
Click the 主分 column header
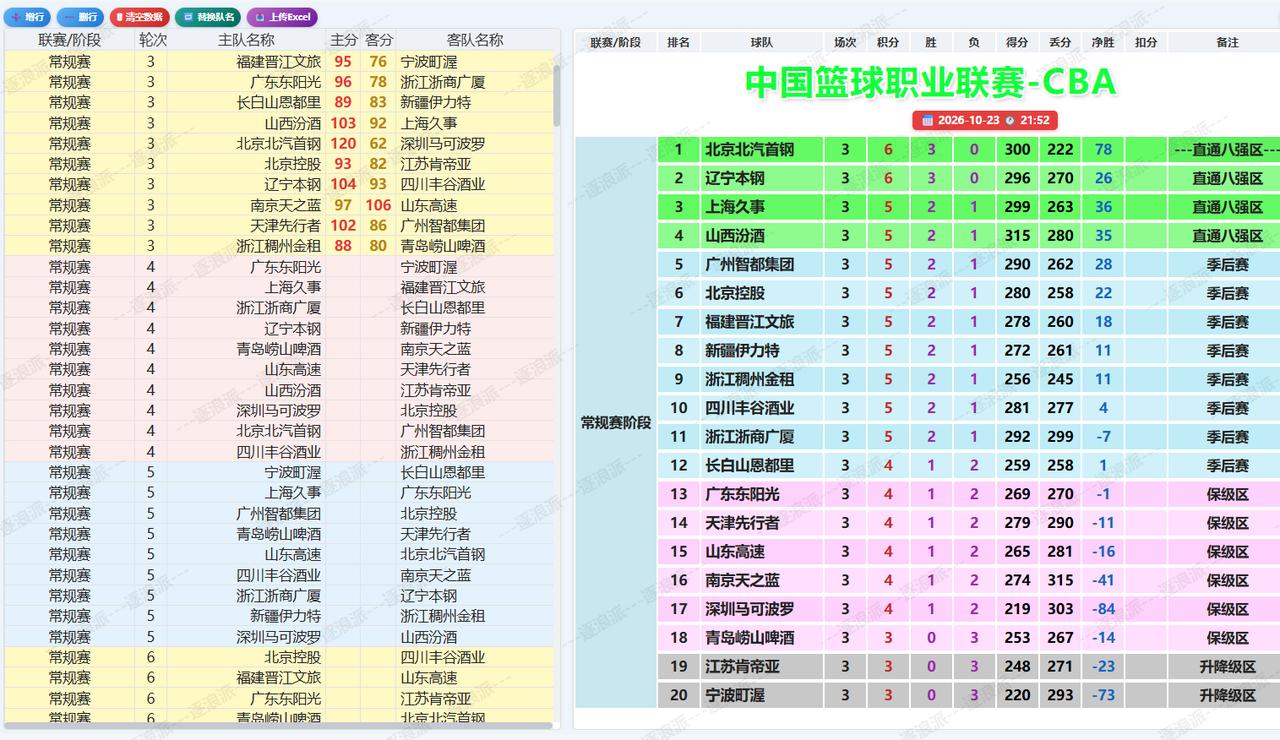[343, 40]
